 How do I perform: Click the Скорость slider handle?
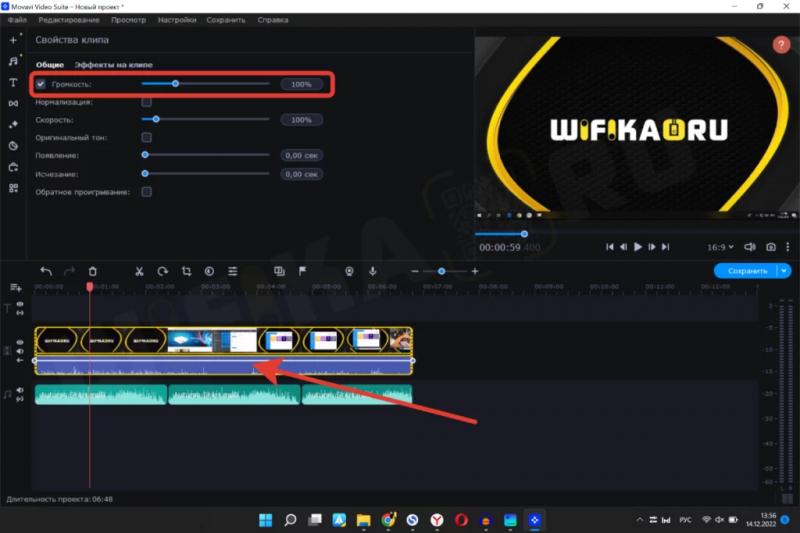tap(156, 120)
